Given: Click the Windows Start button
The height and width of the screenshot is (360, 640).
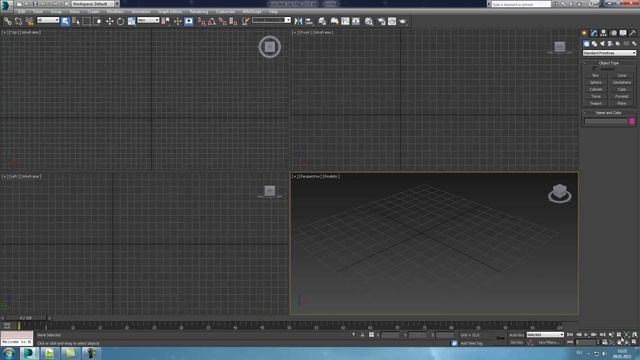Looking at the screenshot, I should point(9,353).
